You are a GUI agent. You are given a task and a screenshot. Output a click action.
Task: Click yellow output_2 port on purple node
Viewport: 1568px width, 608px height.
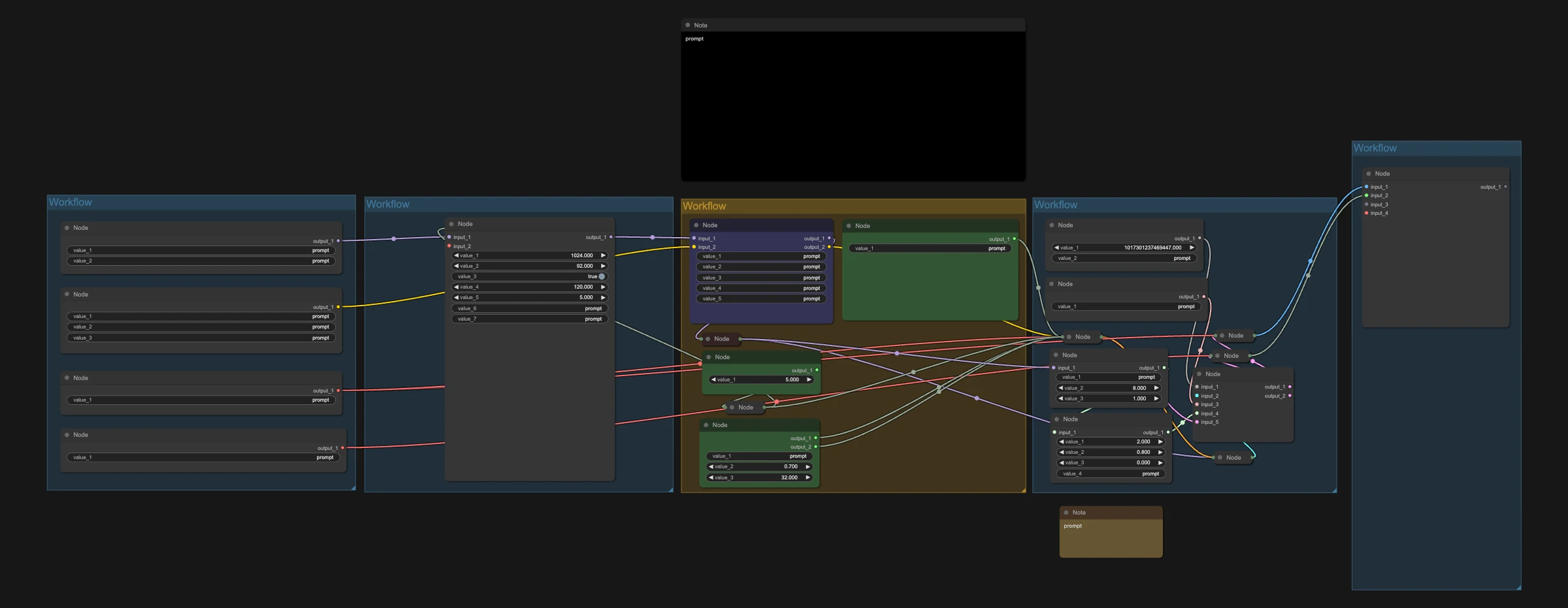[829, 247]
